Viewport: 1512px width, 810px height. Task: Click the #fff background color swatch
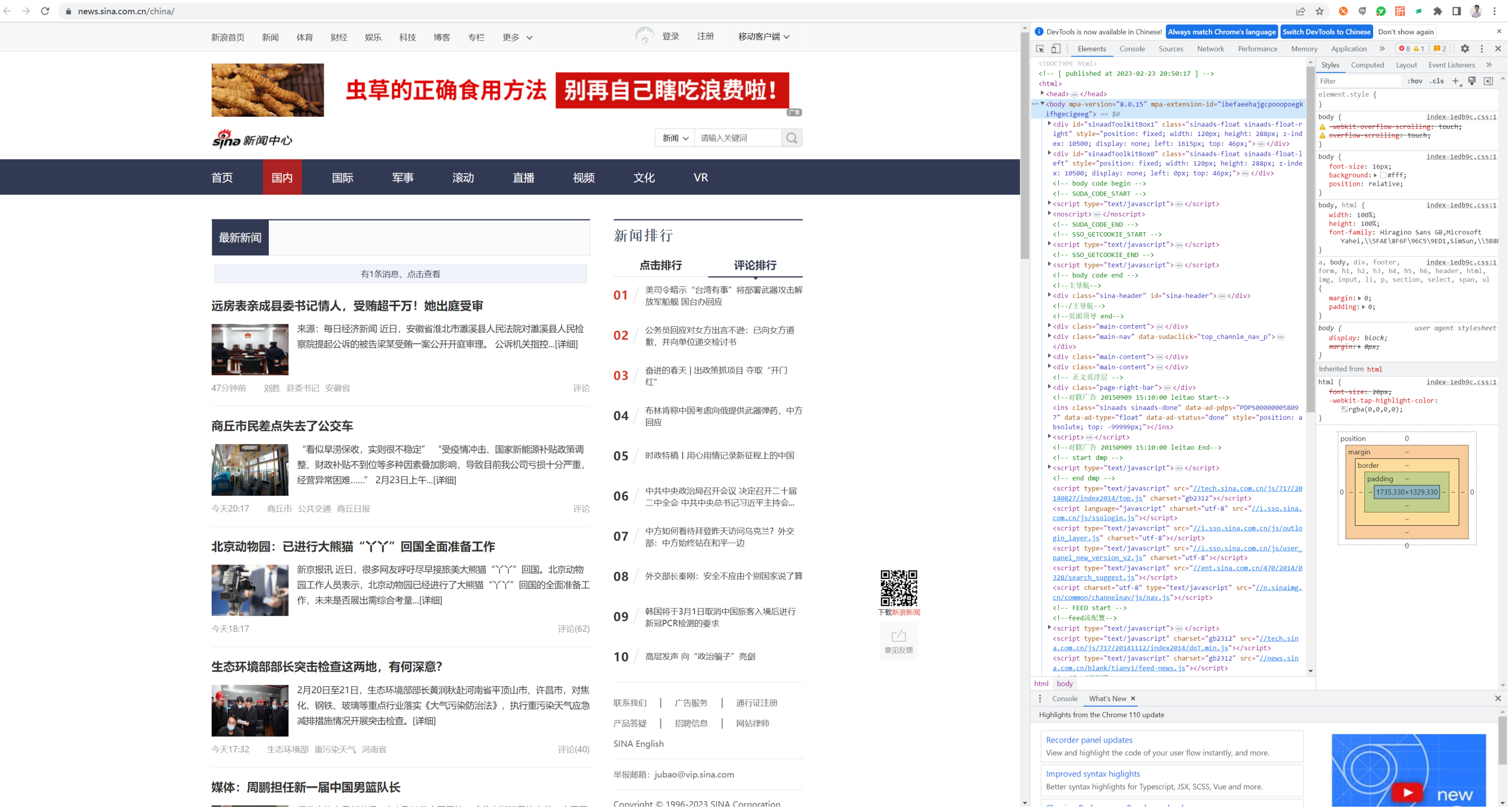pos(1383,175)
